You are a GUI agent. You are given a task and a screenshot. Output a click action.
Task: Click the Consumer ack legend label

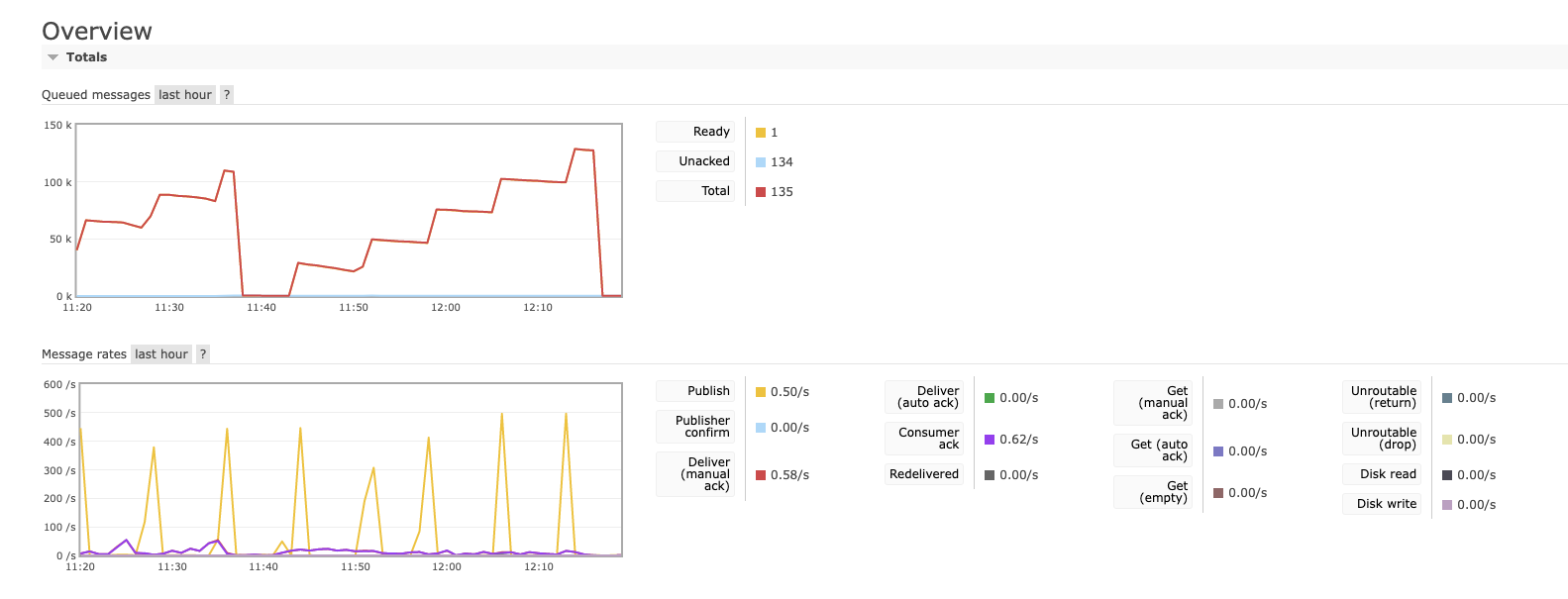pos(924,439)
